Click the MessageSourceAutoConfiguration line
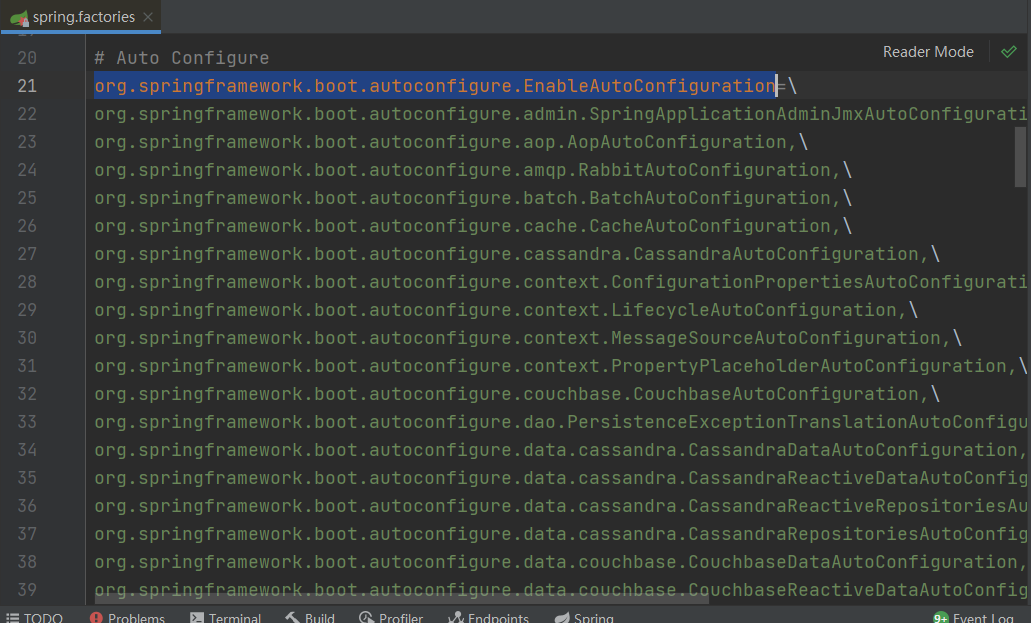 [x=528, y=337]
